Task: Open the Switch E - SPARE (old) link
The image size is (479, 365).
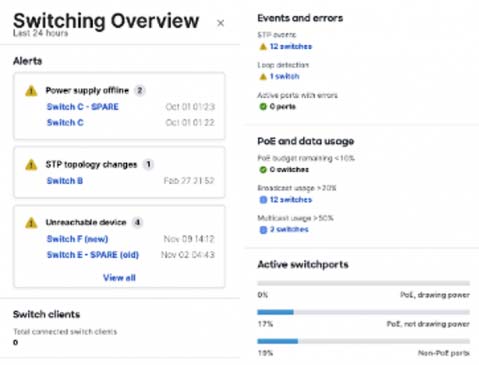Action: tap(93, 255)
